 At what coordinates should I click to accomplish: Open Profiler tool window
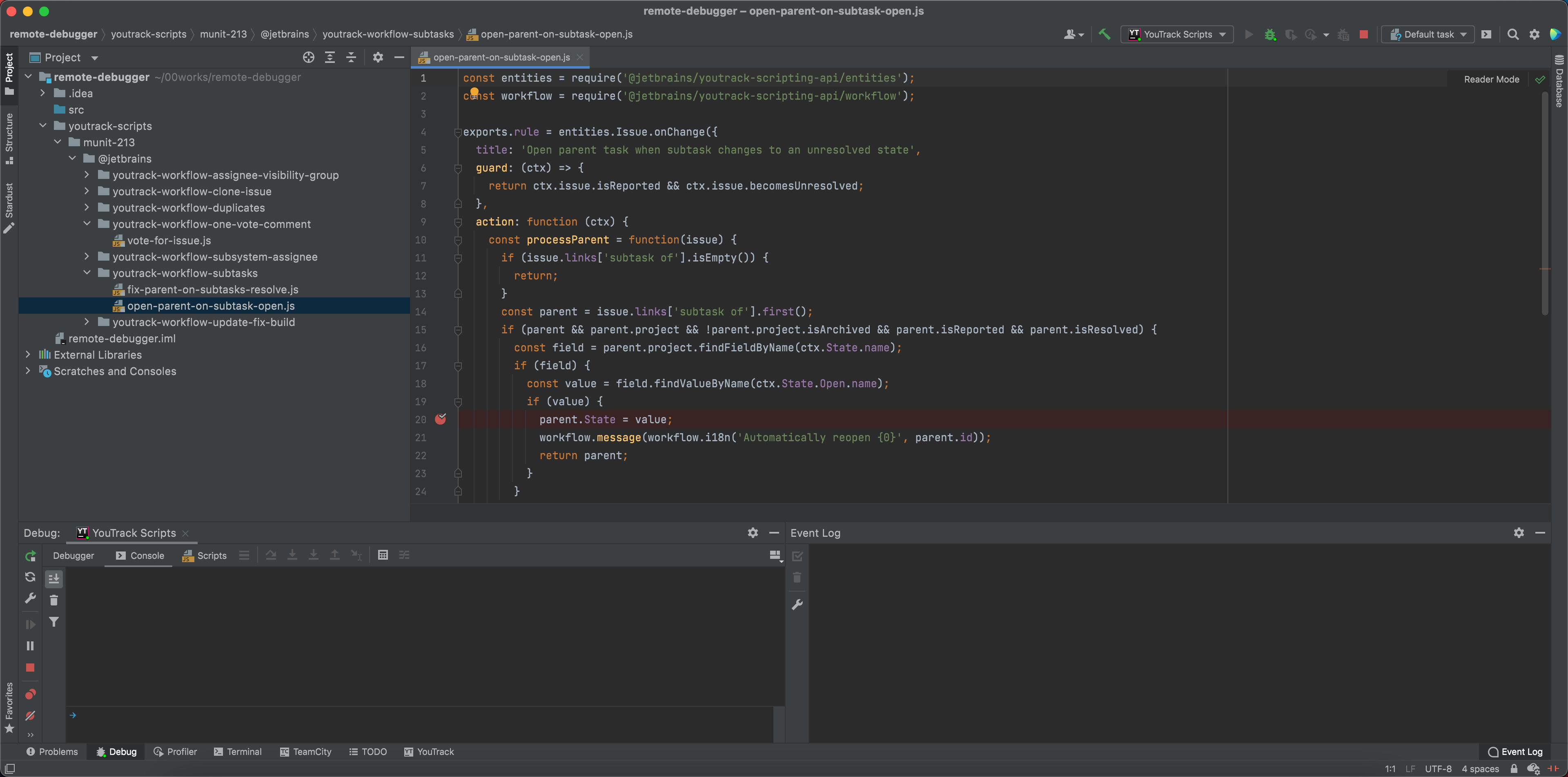(x=175, y=752)
